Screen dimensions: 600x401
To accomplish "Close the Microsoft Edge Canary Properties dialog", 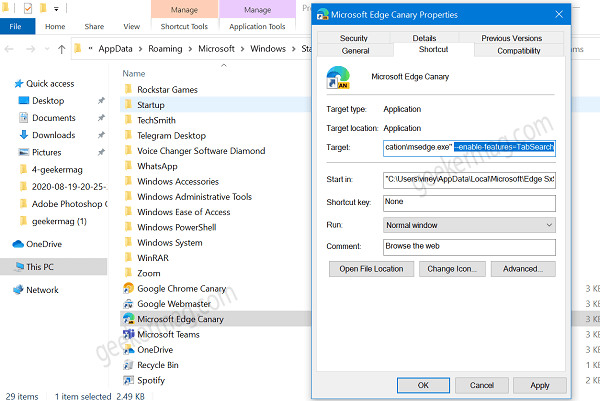I will 559,15.
